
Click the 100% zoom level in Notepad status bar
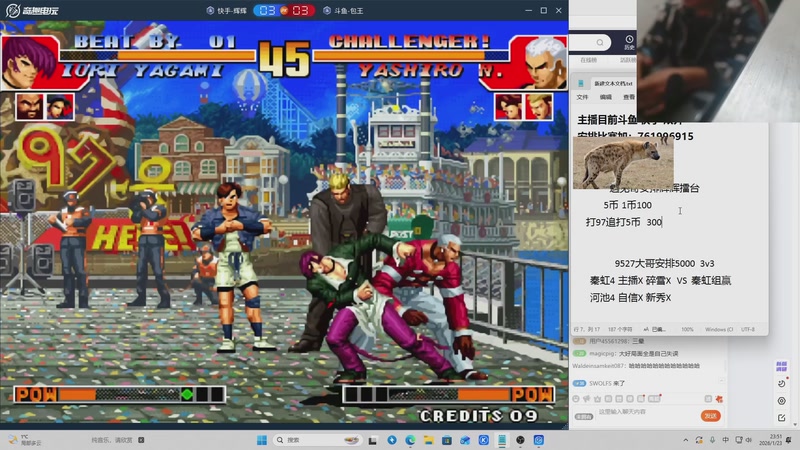tap(687, 330)
